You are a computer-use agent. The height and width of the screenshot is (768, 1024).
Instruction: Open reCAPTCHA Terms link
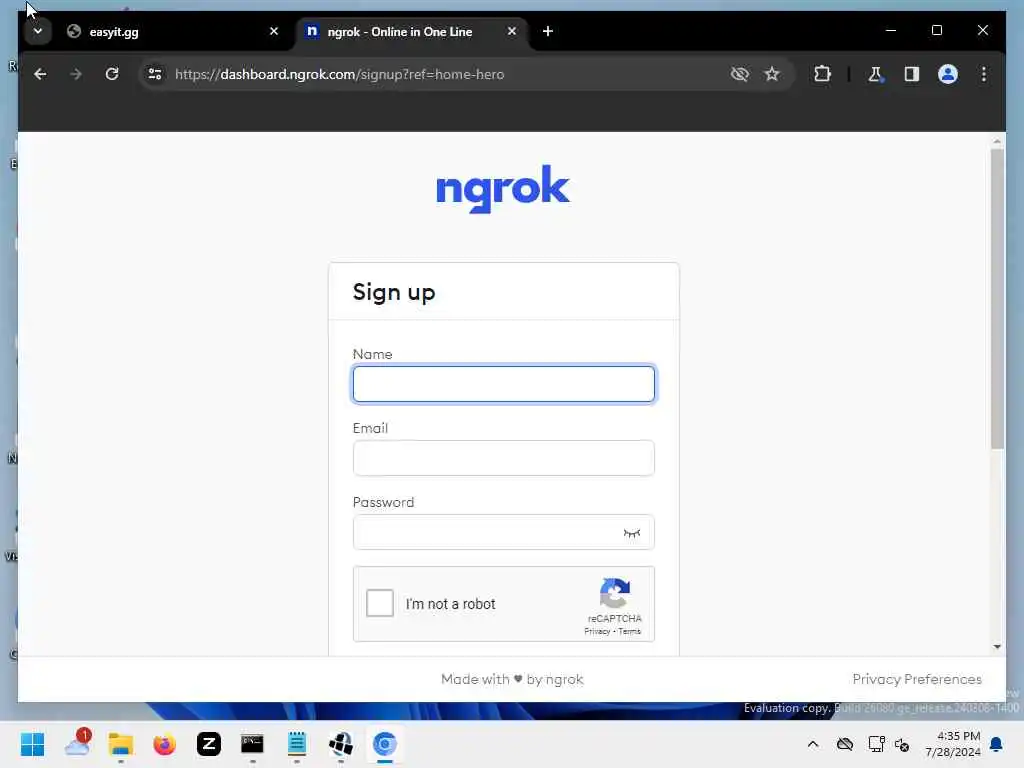tap(630, 632)
